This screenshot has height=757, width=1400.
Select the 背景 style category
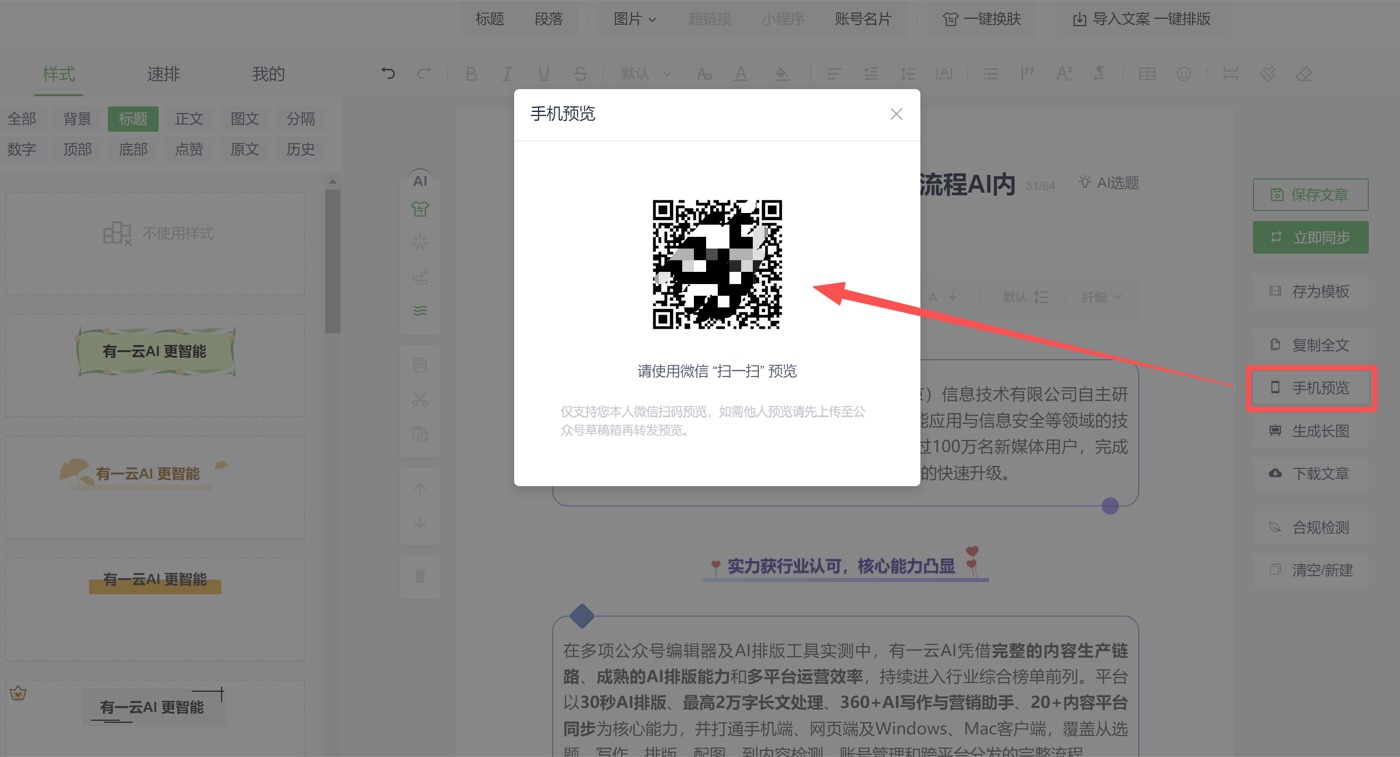[77, 119]
